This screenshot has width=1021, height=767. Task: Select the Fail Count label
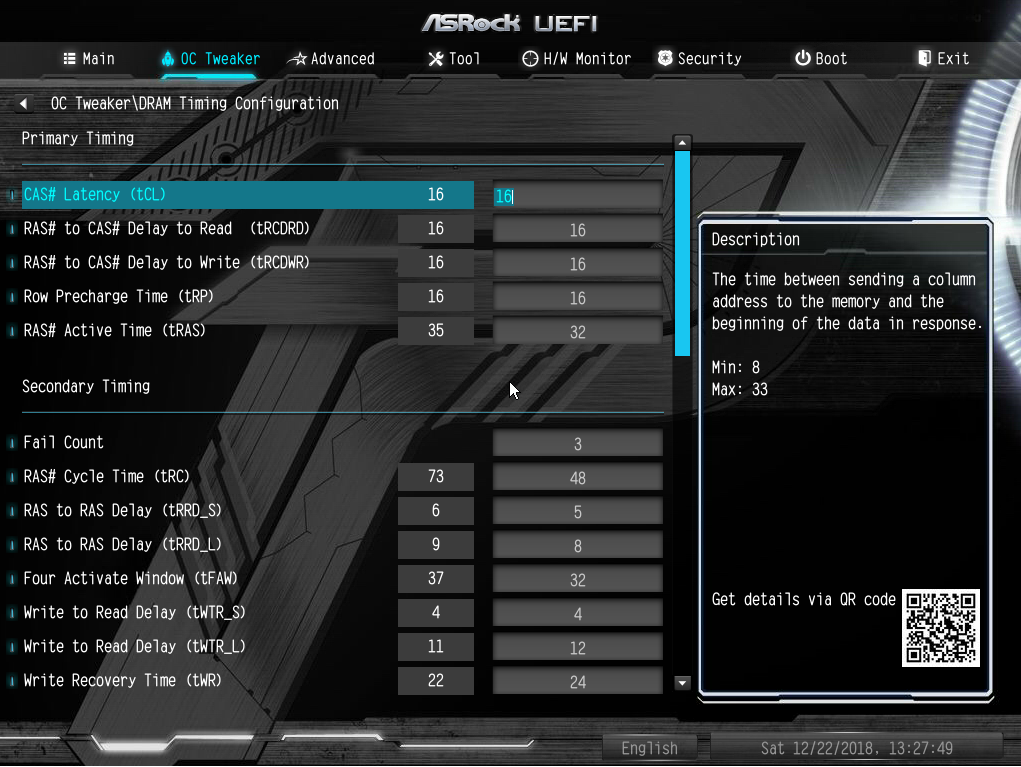[x=63, y=442]
